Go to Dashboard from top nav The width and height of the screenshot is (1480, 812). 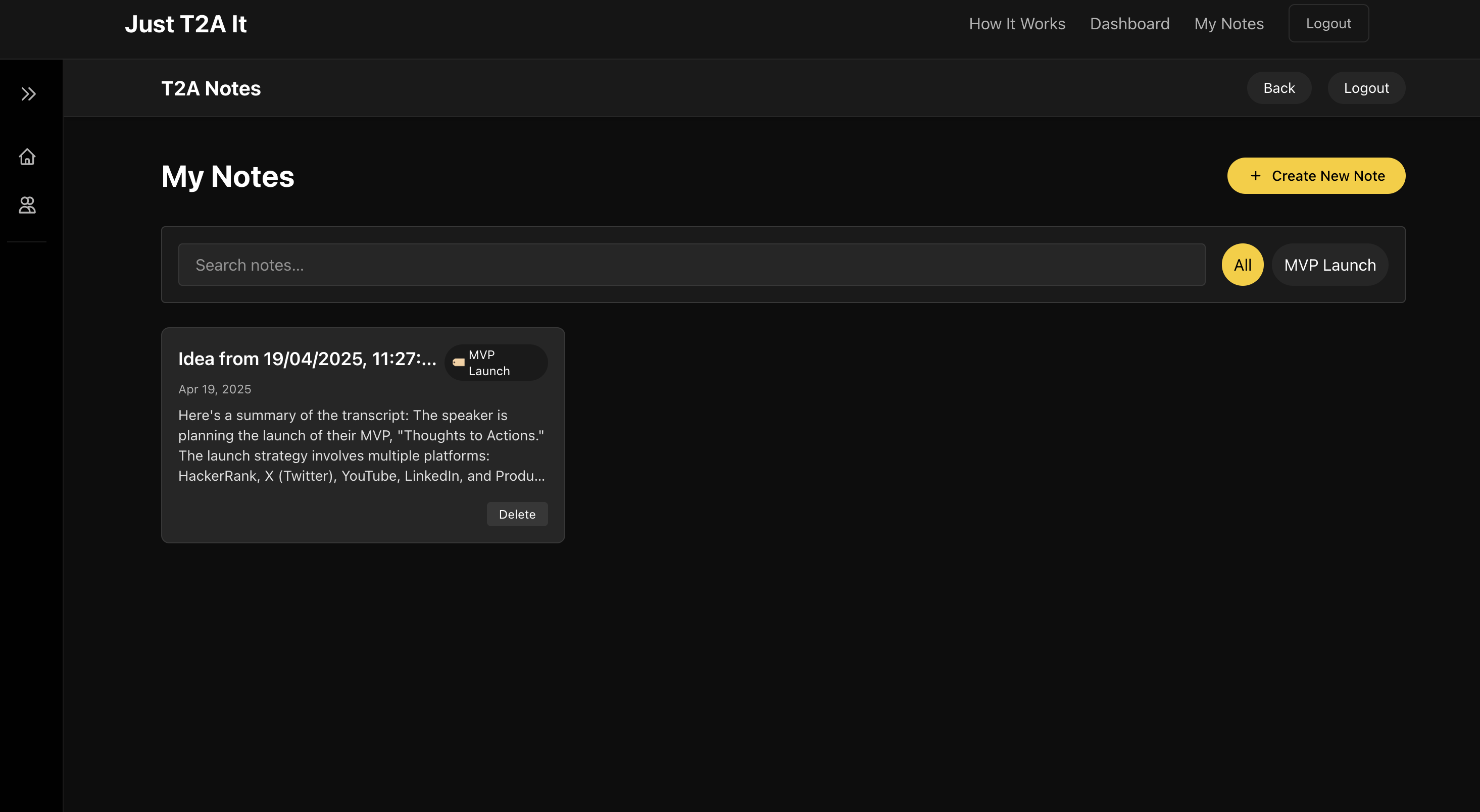tap(1129, 24)
